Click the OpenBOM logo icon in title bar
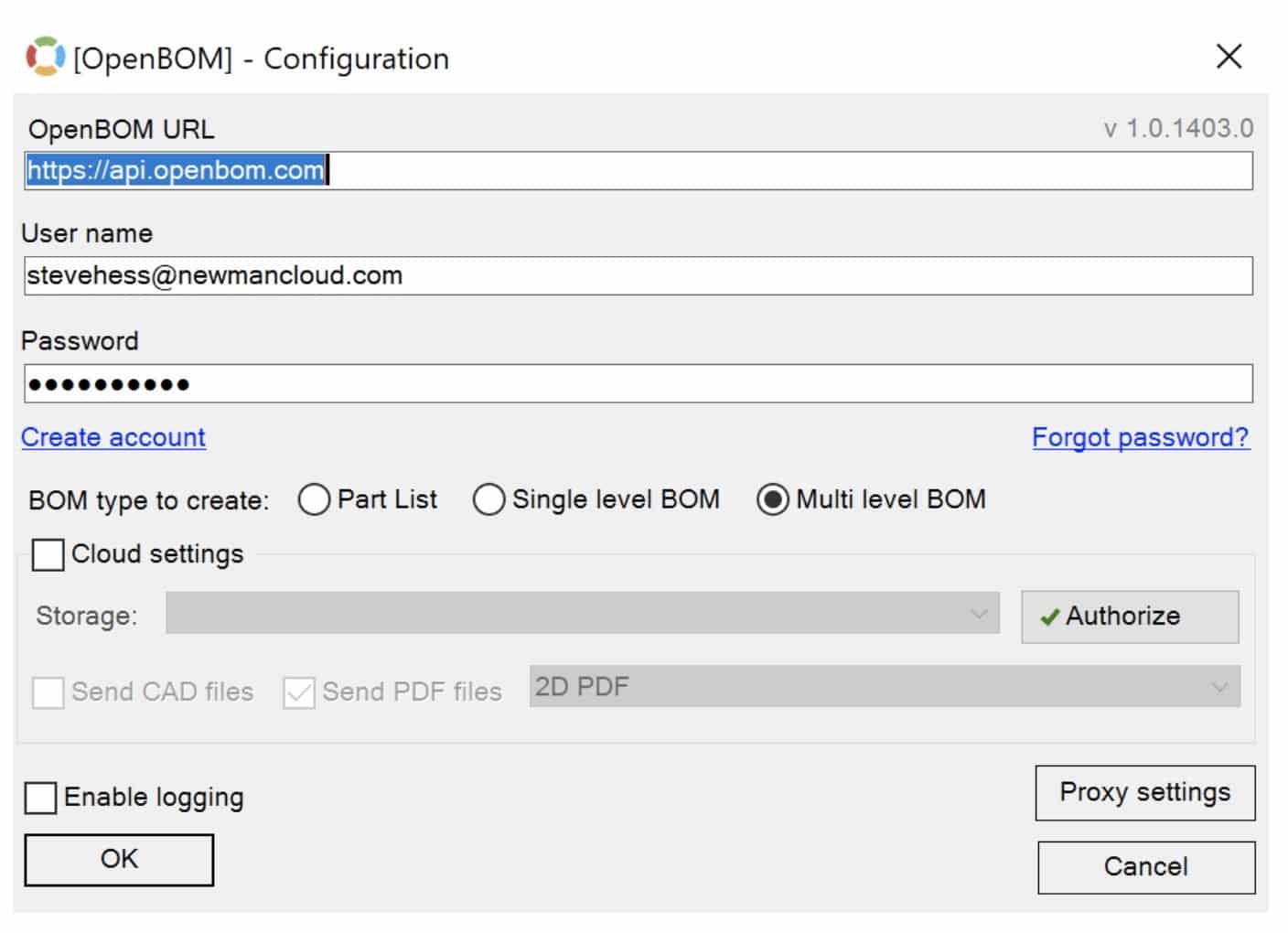 coord(45,57)
